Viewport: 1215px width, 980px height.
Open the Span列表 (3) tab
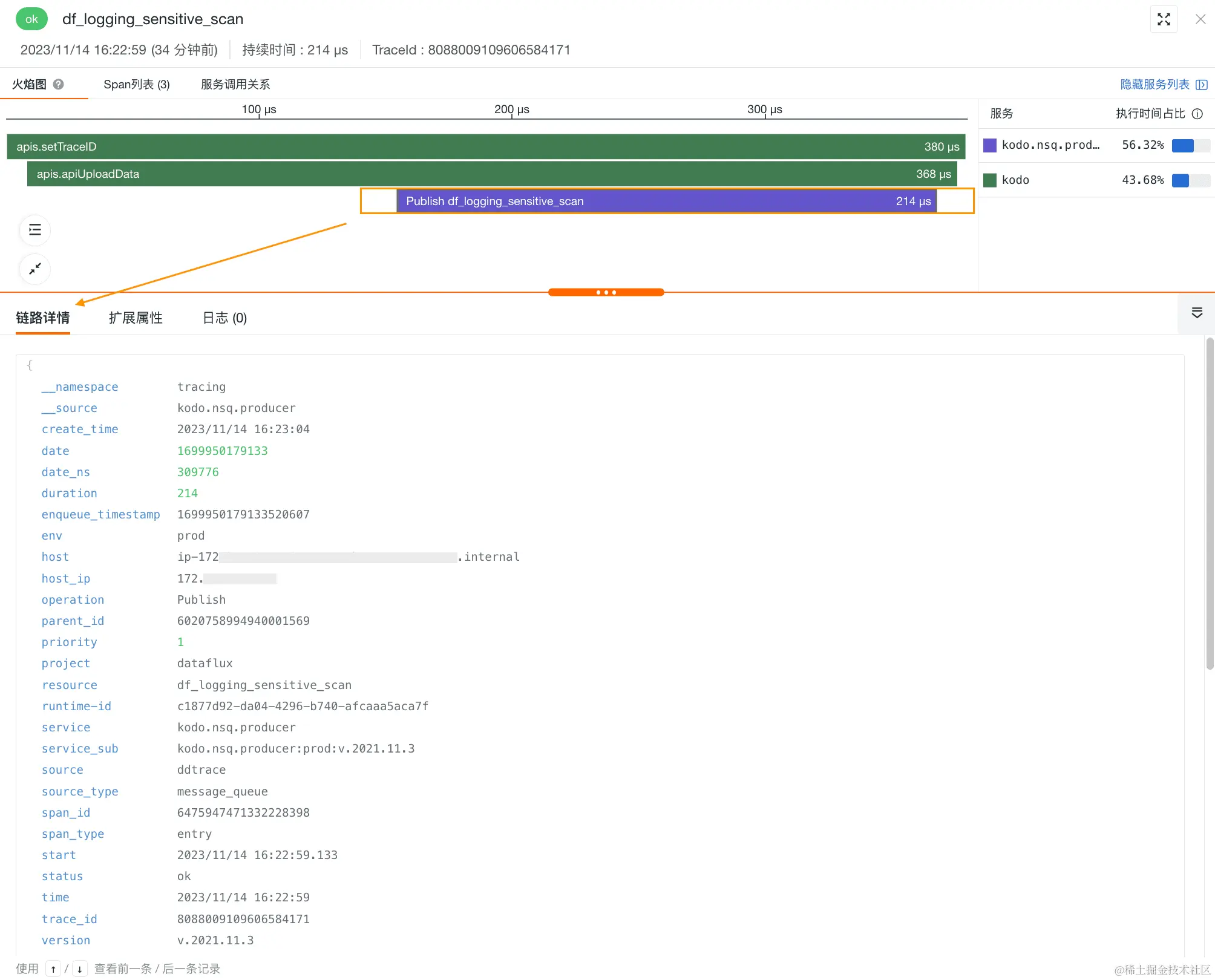coord(137,84)
